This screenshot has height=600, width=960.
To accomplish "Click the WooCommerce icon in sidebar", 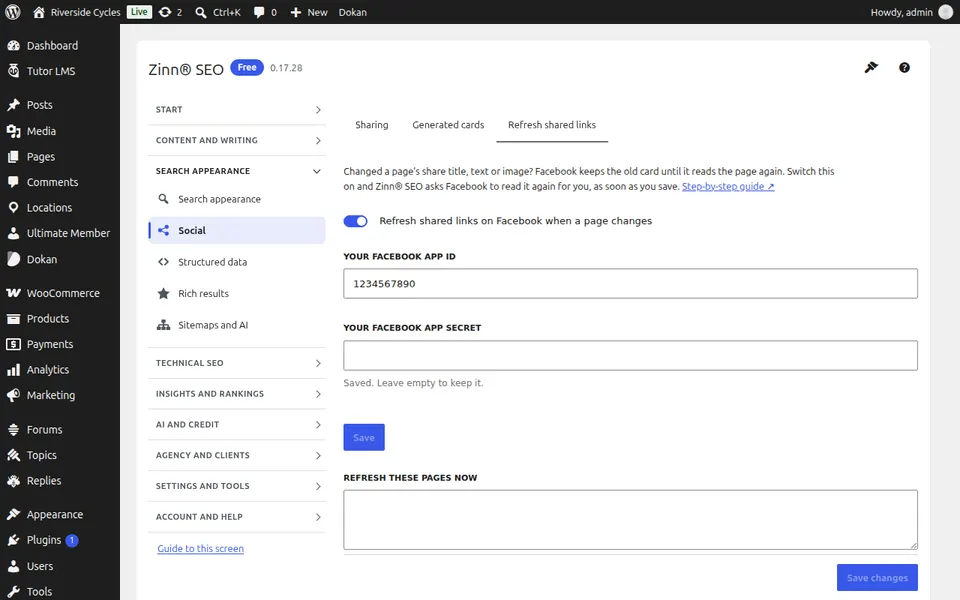I will [13, 293].
